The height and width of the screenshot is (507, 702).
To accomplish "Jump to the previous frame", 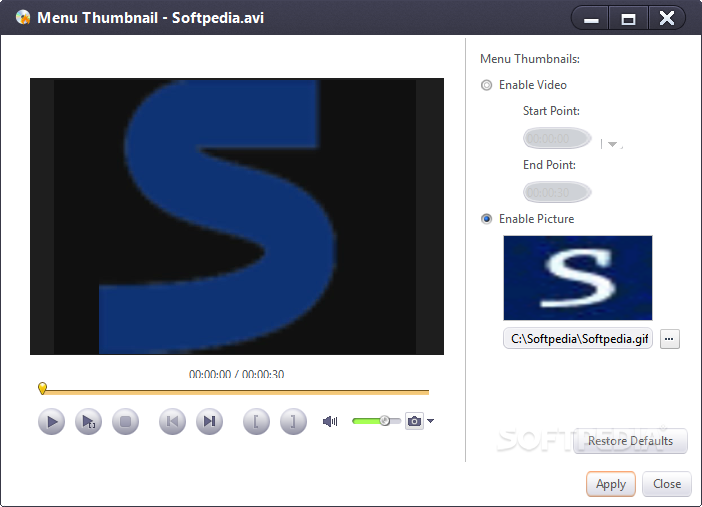I will point(172,421).
